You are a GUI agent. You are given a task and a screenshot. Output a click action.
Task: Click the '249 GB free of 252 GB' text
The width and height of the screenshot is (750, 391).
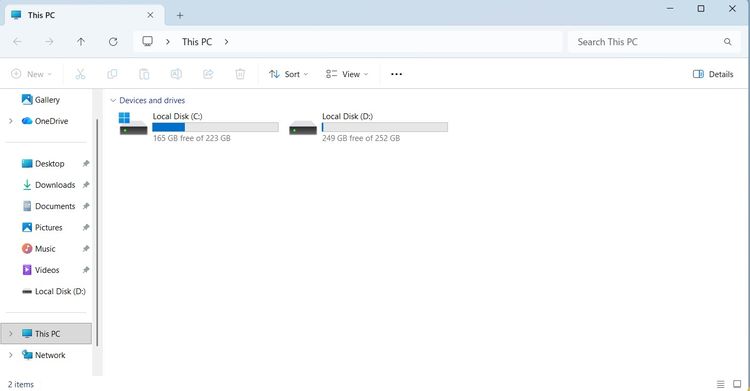pyautogui.click(x=361, y=138)
